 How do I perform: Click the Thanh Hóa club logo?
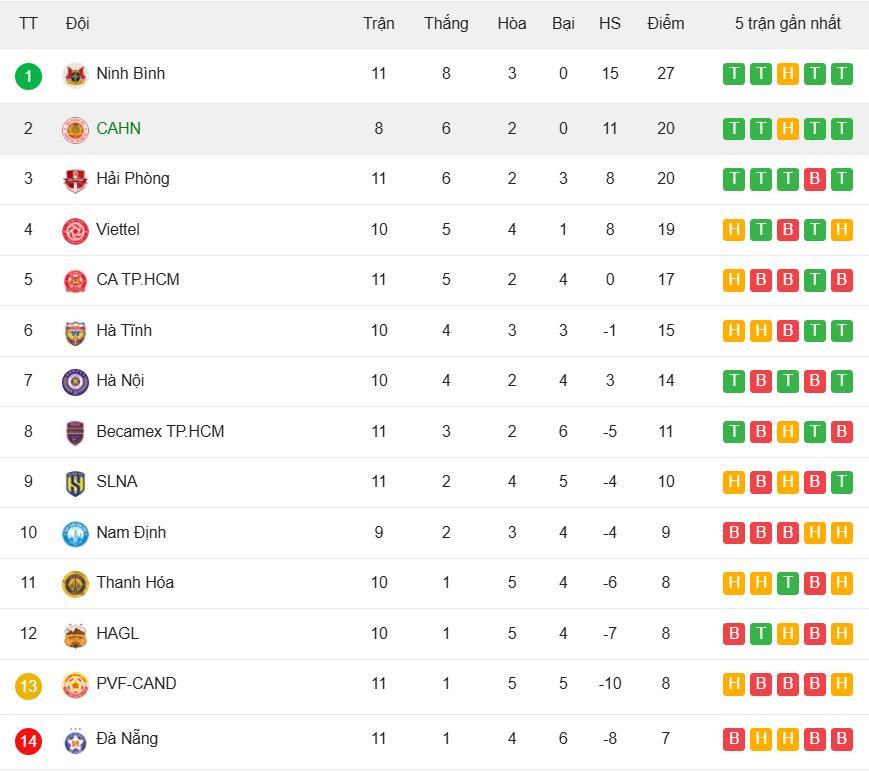(x=75, y=583)
